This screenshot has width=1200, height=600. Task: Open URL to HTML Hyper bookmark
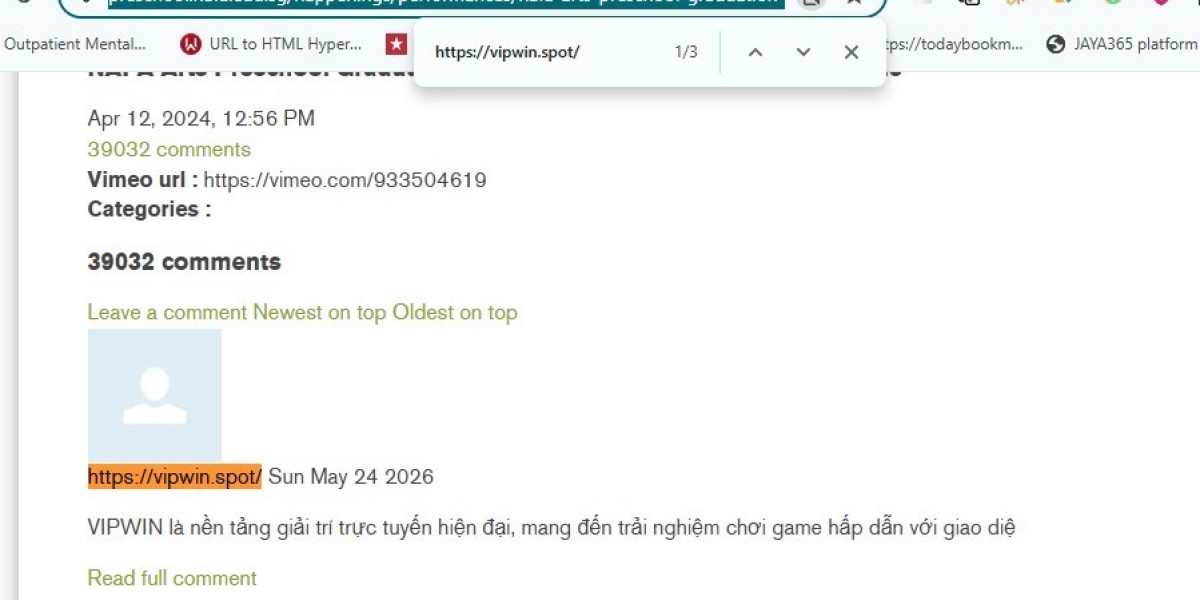tap(271, 44)
